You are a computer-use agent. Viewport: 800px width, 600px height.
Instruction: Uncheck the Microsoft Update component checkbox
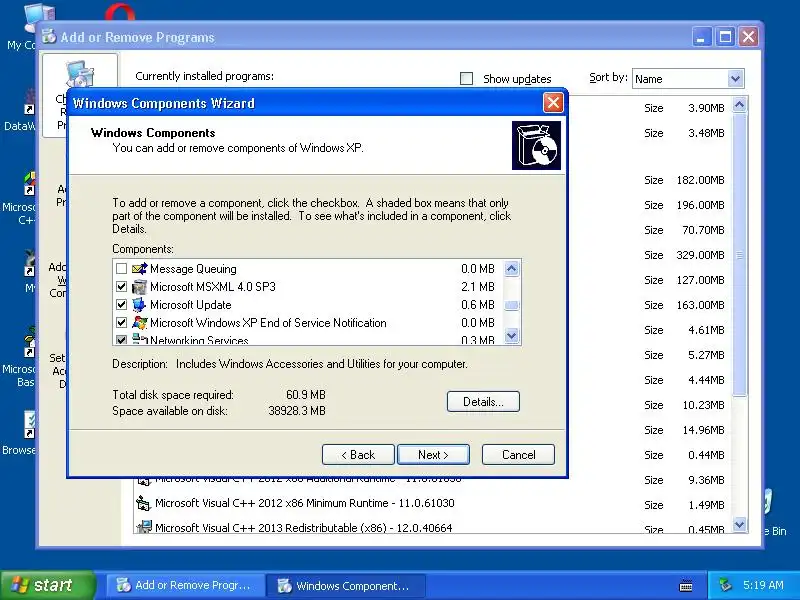(x=121, y=305)
